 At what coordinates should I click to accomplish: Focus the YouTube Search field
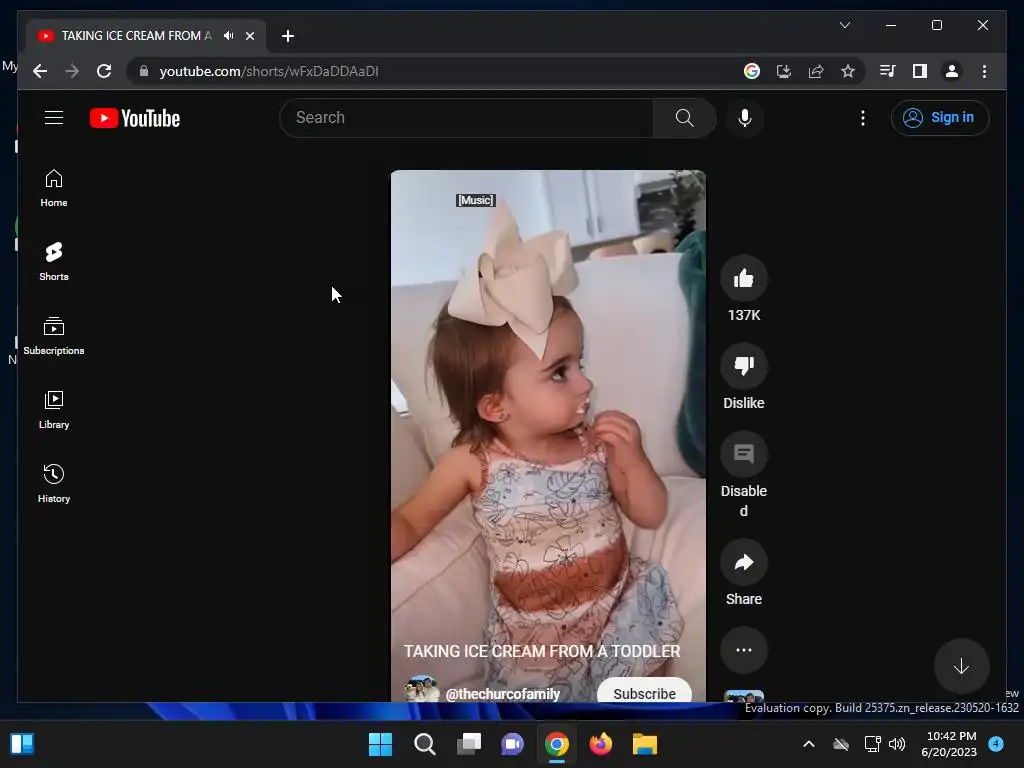pyautogui.click(x=466, y=118)
